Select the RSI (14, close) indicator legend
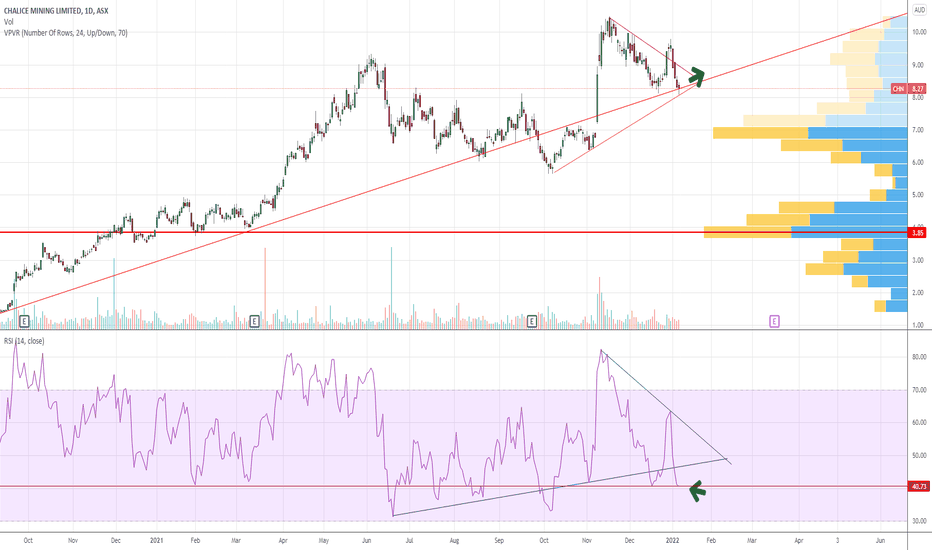932x550 pixels. click(x=24, y=341)
